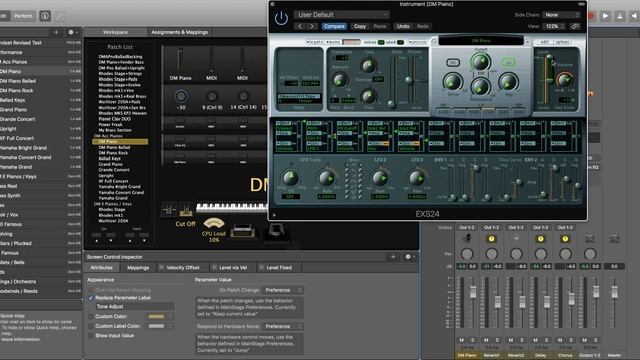Click the EXS24 filter Key knob
This screenshot has height=360, width=640.
(508, 82)
